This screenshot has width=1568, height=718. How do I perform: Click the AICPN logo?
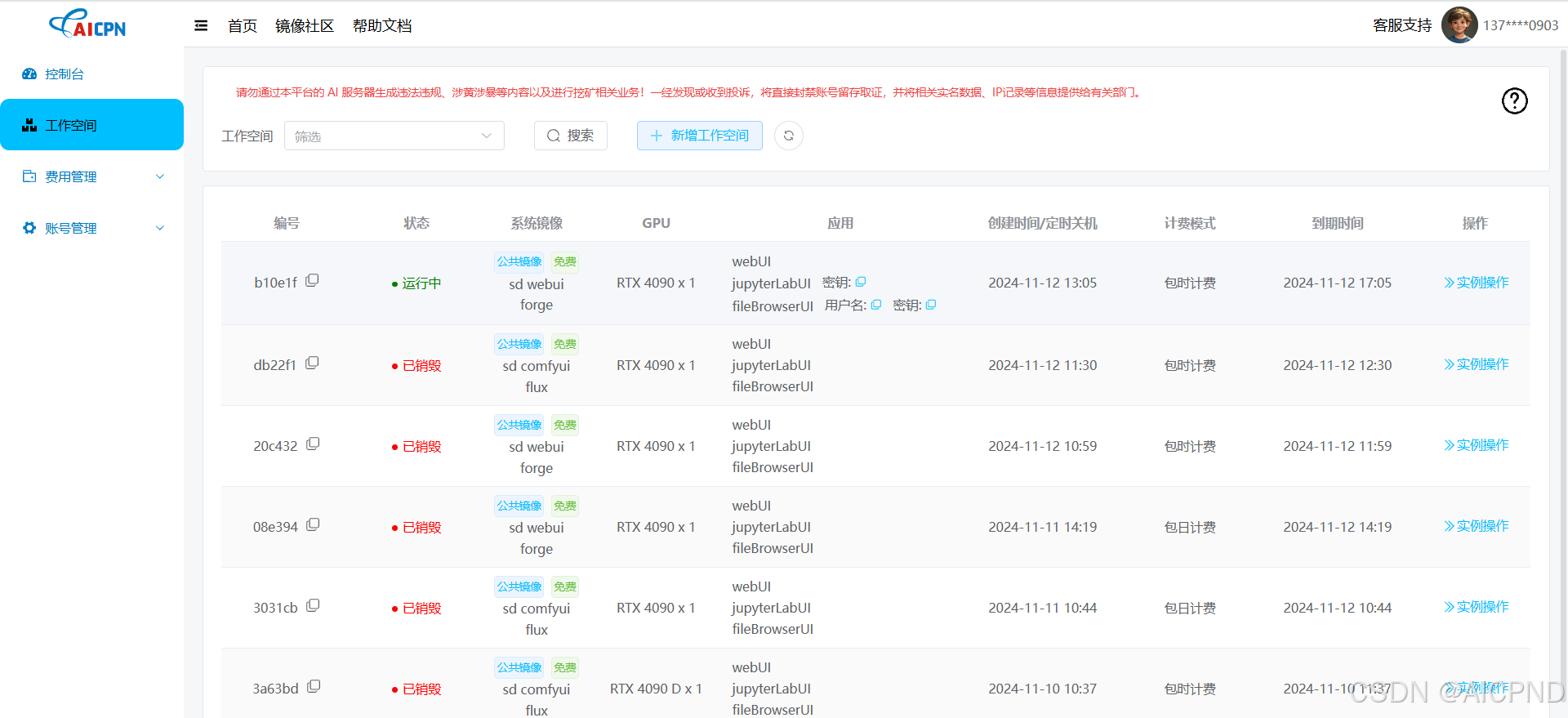pos(87,24)
